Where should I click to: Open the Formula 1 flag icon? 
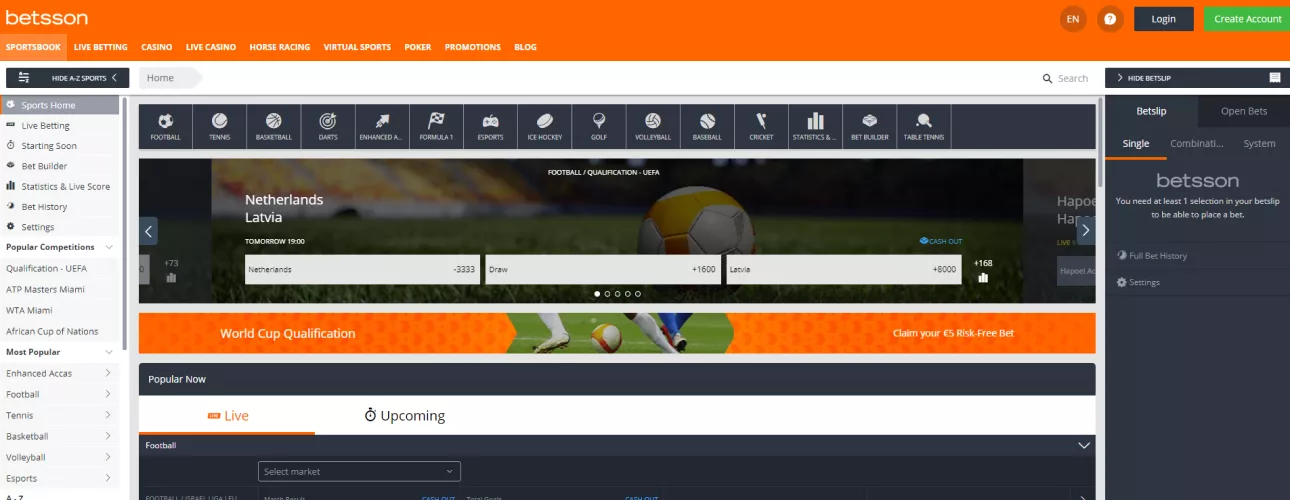pos(436,126)
